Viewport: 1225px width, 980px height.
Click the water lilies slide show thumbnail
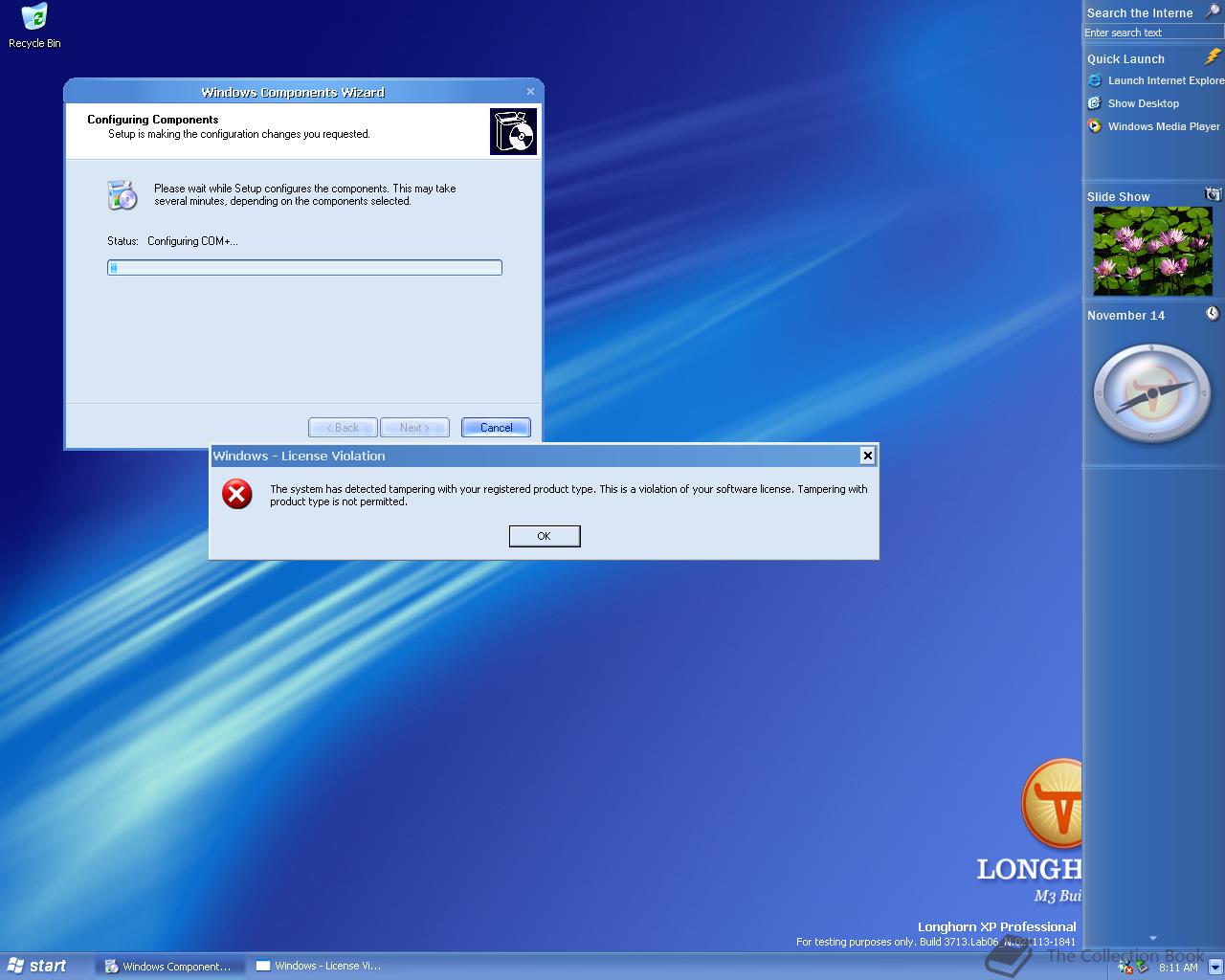pyautogui.click(x=1152, y=252)
